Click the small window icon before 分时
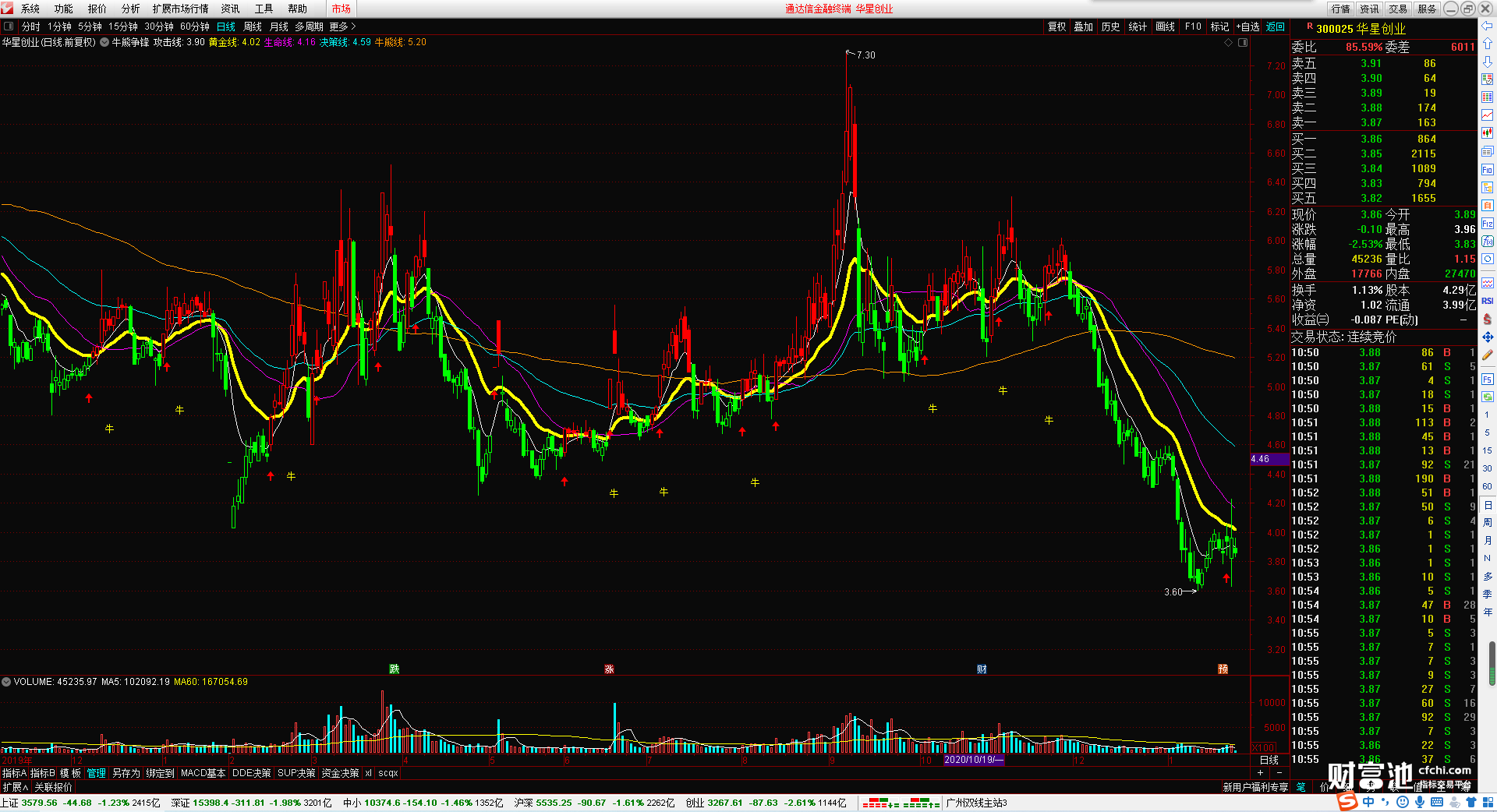The width and height of the screenshot is (1497, 812). [9, 26]
